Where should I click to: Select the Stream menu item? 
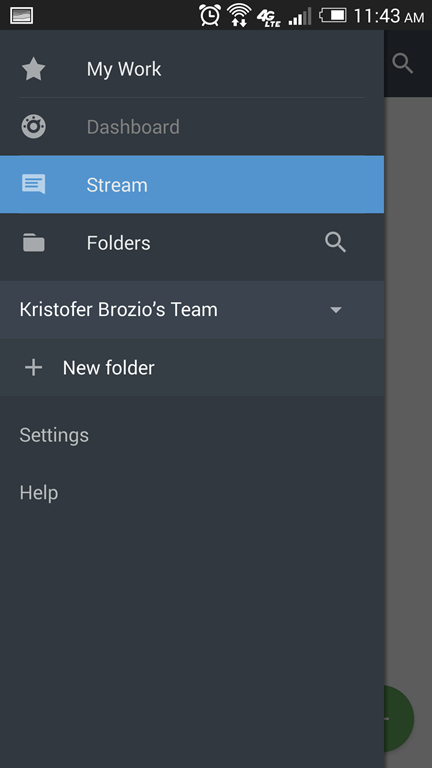192,185
